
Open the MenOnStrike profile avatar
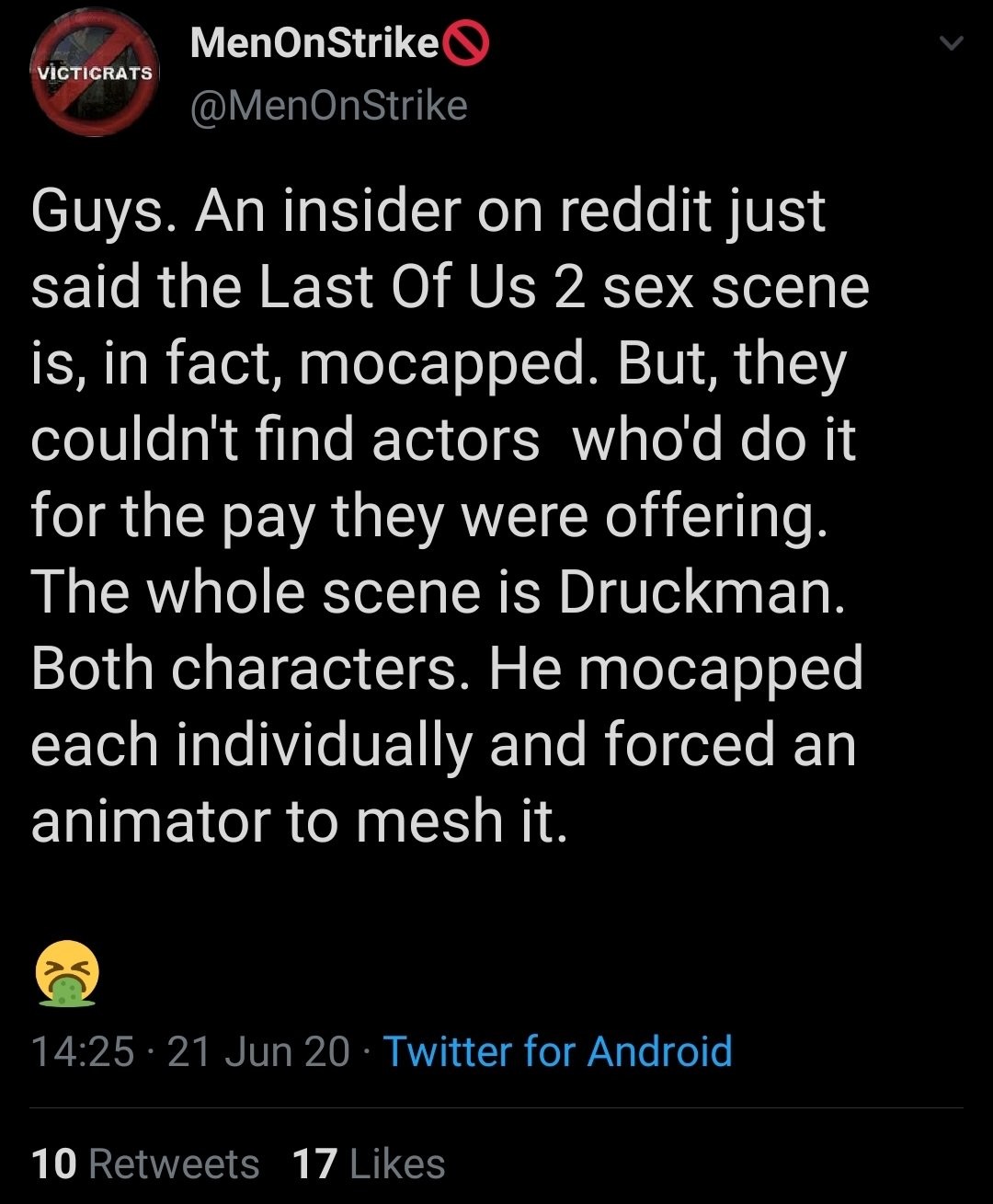(95, 73)
